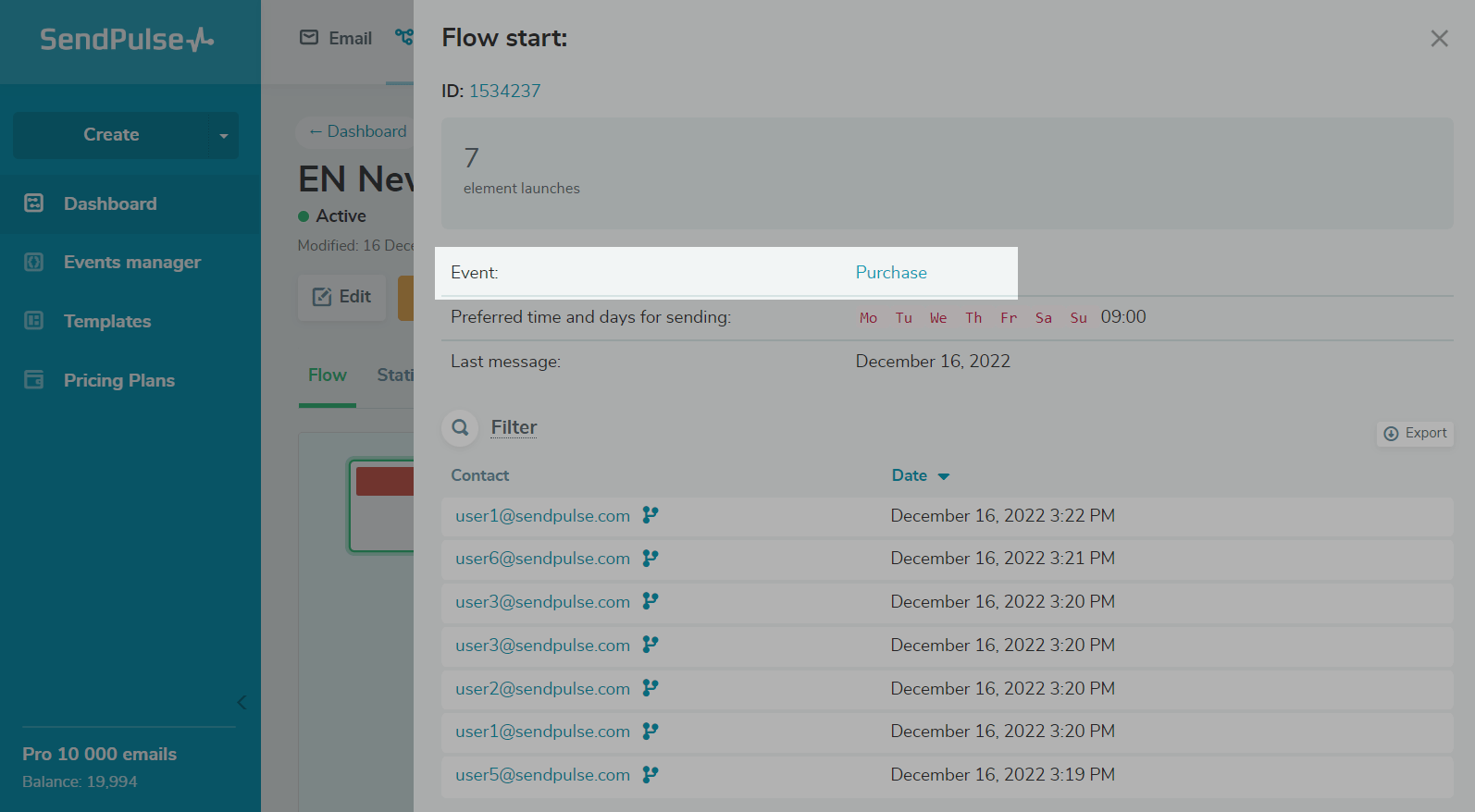Click the Pricing Plans wallet icon
Viewport: 1475px width, 812px height.
(34, 380)
